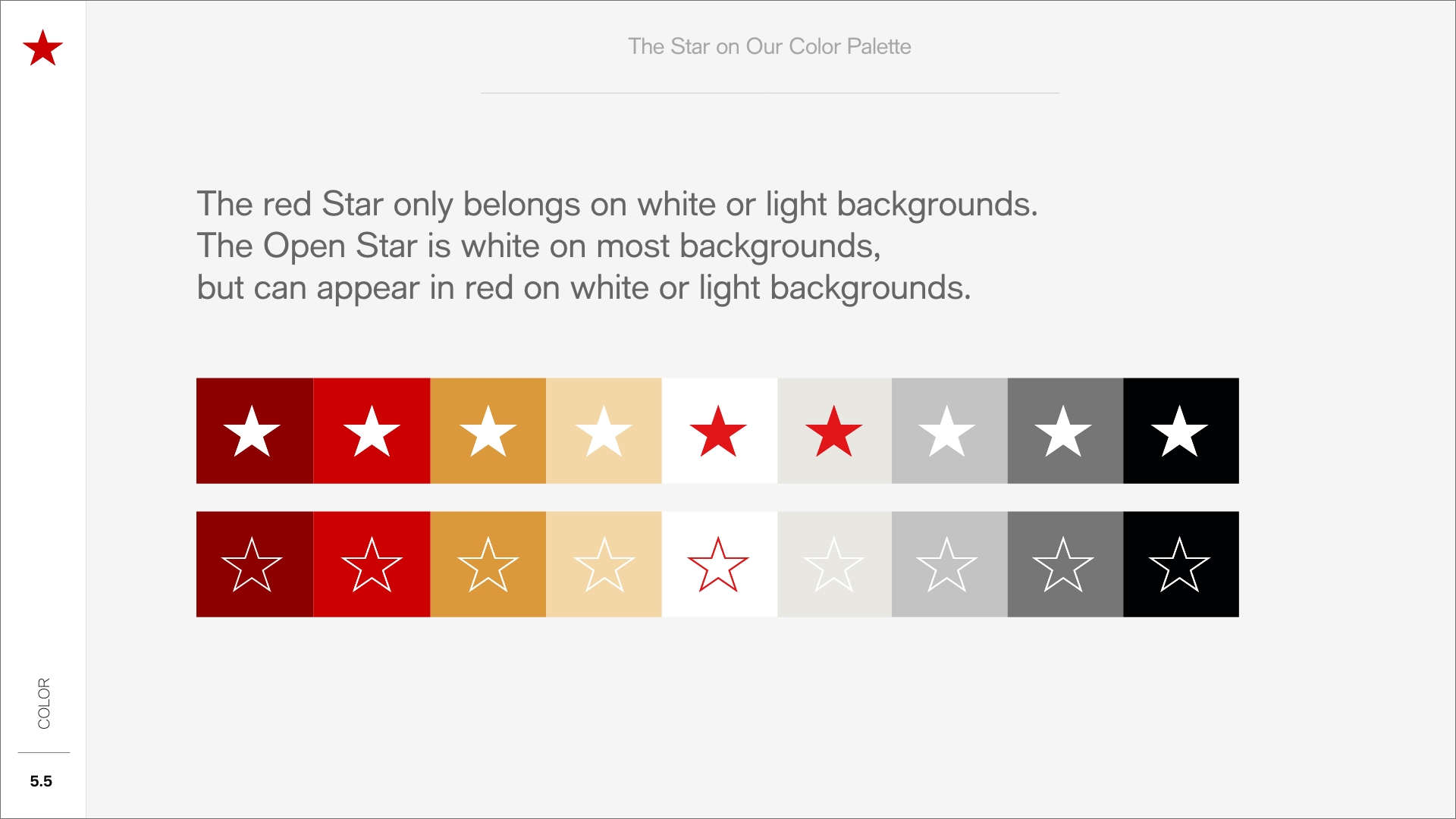
Task: Select the open star on dark gray swatch
Action: pyautogui.click(x=1063, y=565)
